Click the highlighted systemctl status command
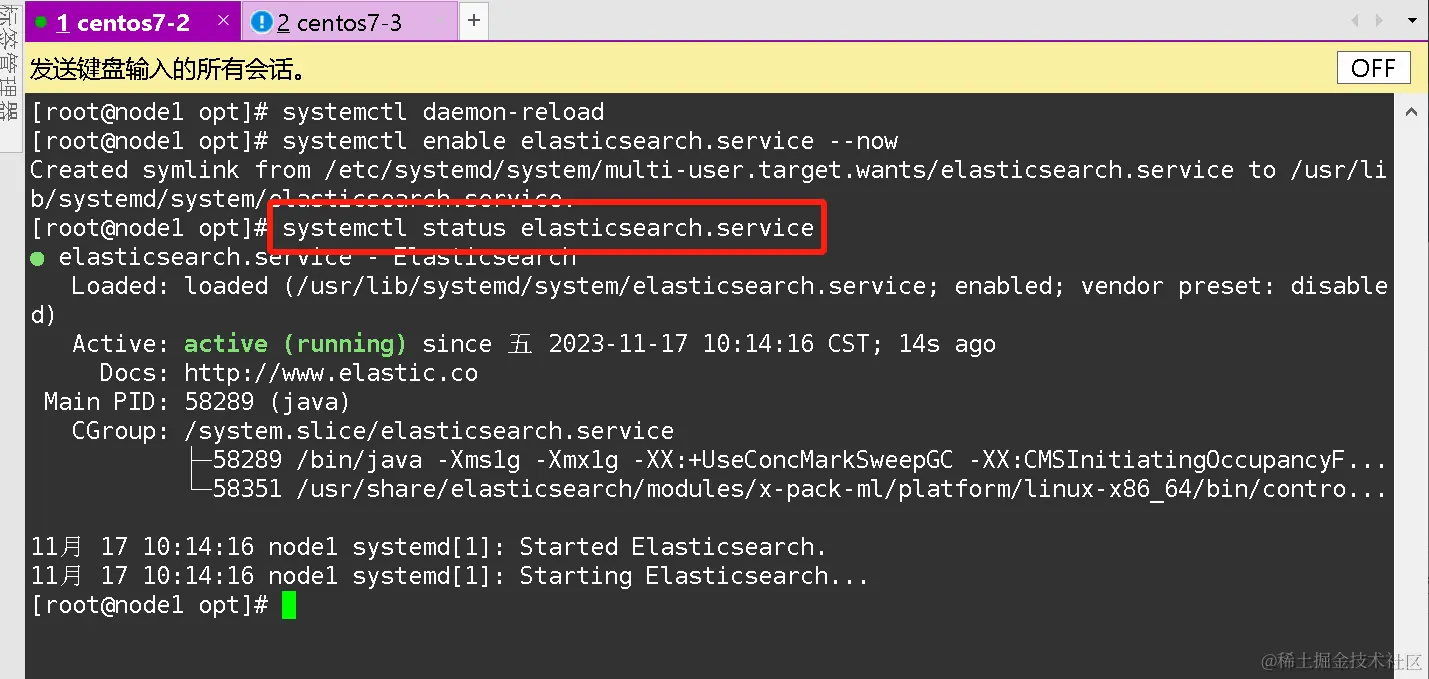 point(548,228)
